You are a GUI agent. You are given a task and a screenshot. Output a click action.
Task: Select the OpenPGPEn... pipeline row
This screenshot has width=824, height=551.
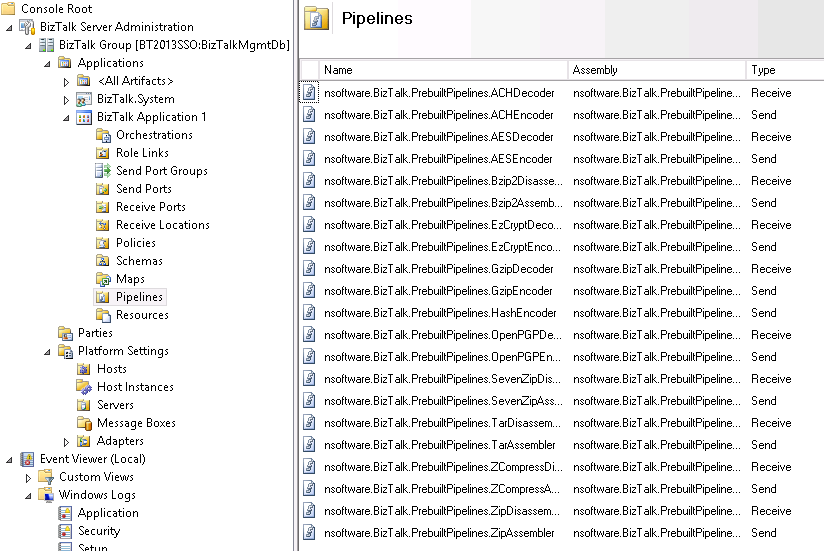coord(561,357)
